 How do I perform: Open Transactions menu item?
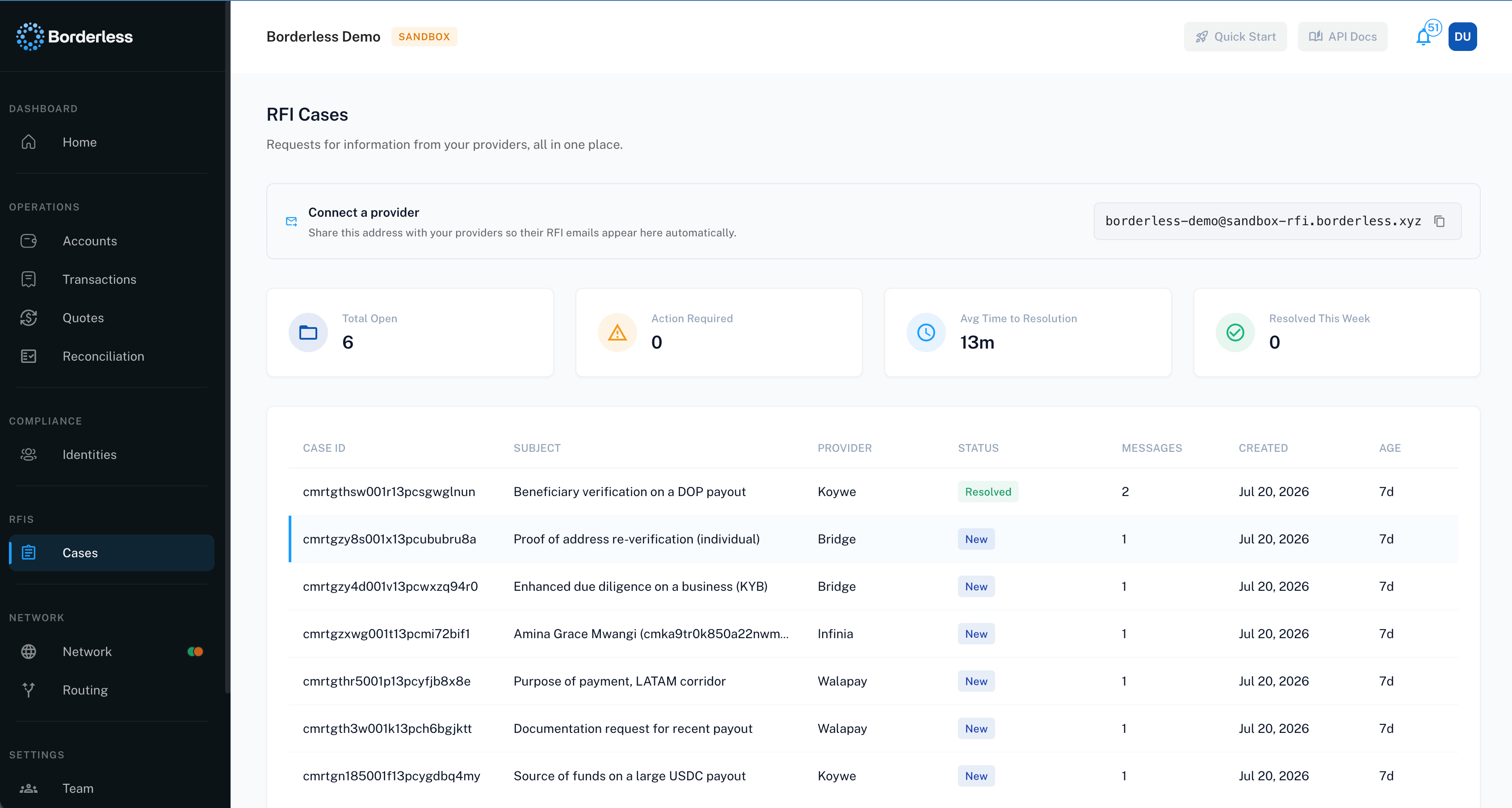pyautogui.click(x=112, y=279)
